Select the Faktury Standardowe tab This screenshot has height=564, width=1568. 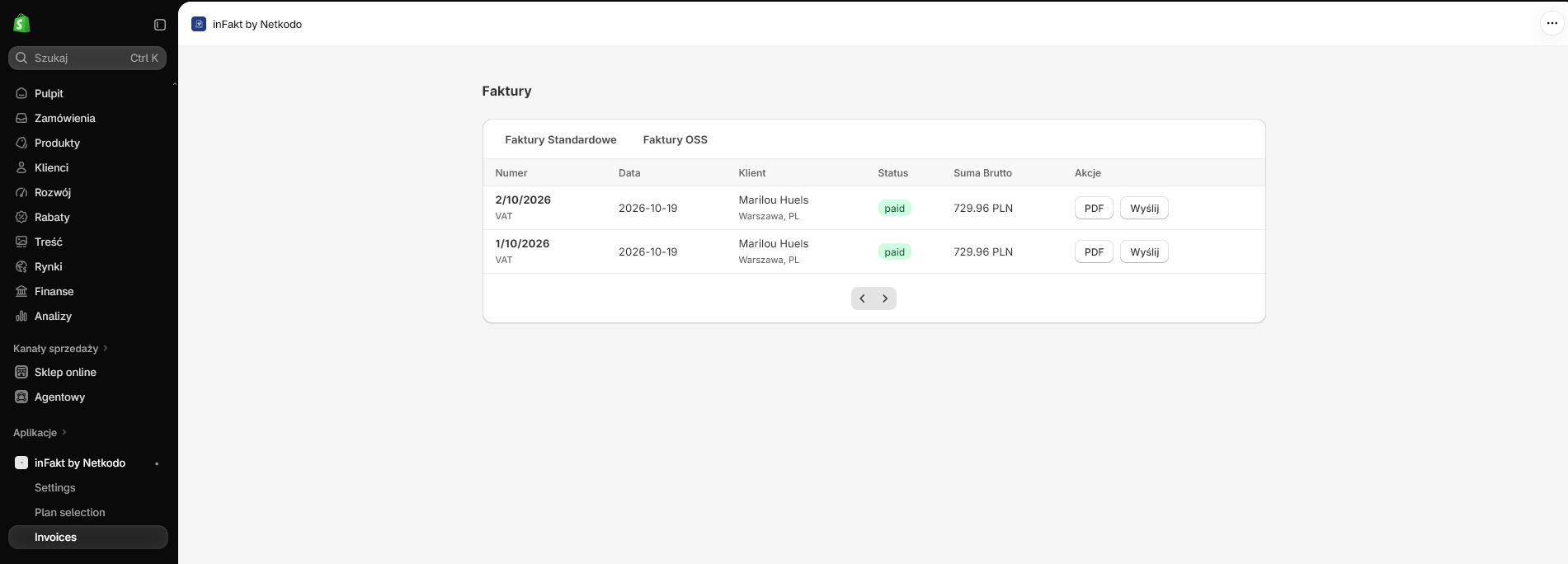(x=560, y=139)
